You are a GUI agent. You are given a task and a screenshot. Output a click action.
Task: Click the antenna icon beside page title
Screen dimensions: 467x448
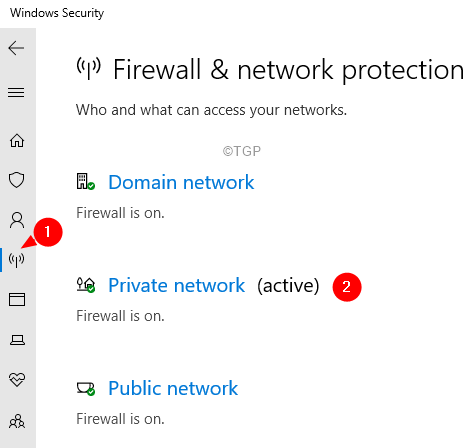click(x=88, y=68)
